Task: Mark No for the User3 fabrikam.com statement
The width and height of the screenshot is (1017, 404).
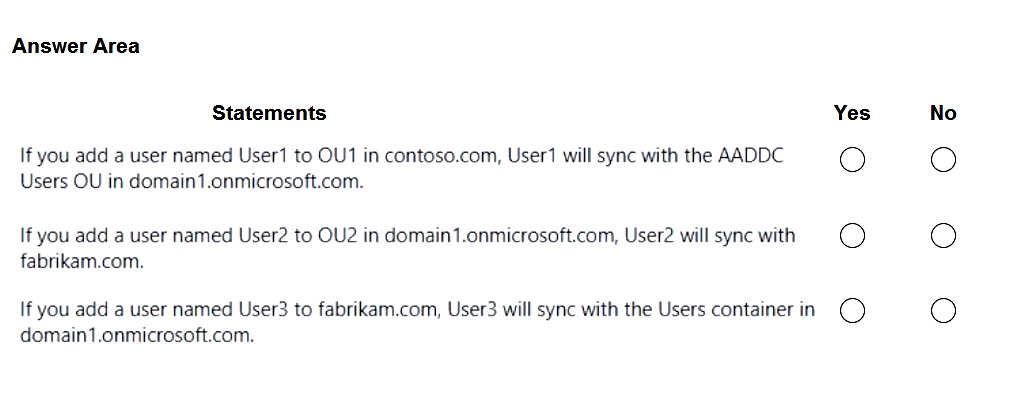Action: pyautogui.click(x=943, y=311)
